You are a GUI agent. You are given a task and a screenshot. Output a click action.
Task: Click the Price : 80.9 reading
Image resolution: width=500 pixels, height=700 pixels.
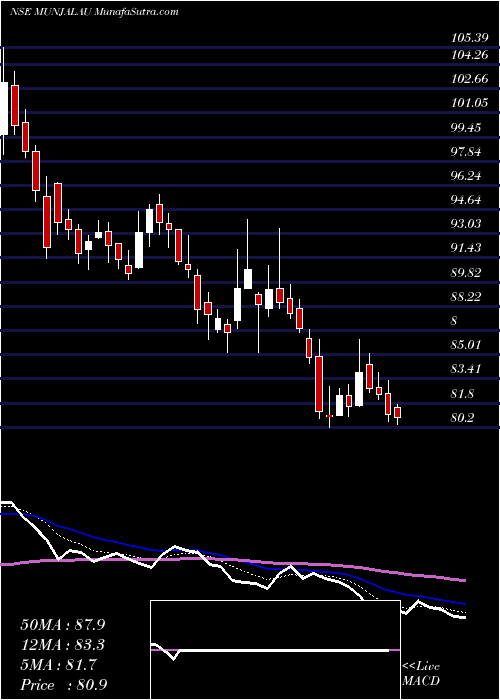tap(63, 685)
